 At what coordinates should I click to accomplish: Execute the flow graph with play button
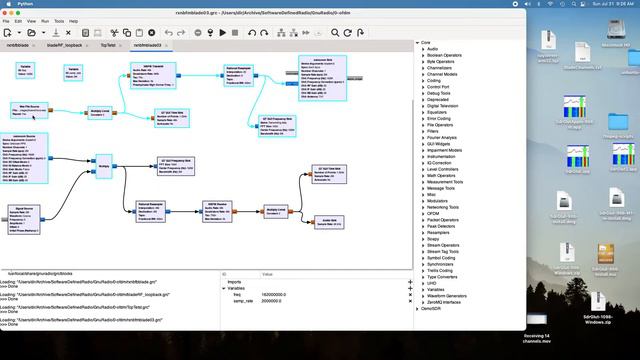click(x=222, y=33)
